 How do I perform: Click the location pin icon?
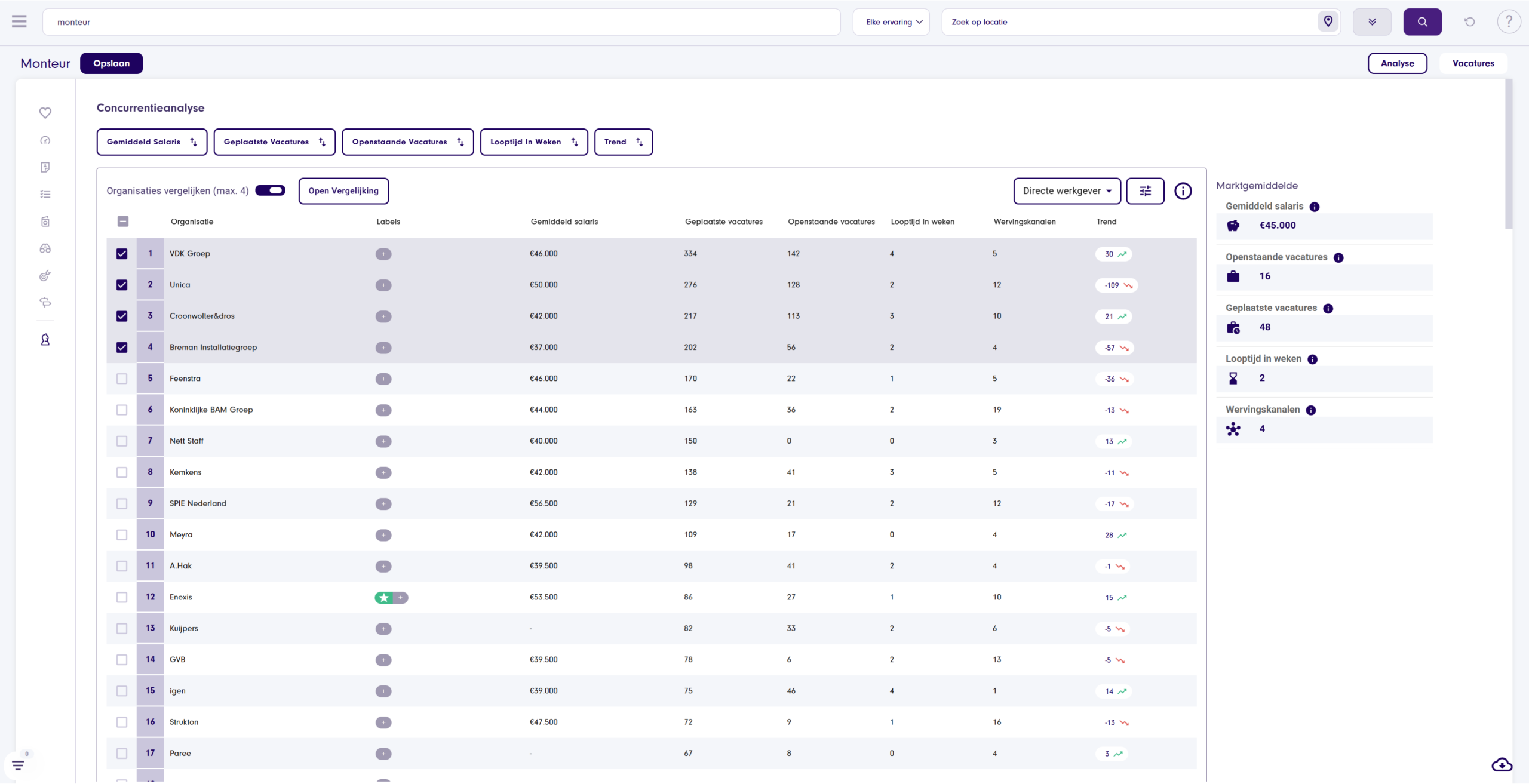coord(1328,22)
